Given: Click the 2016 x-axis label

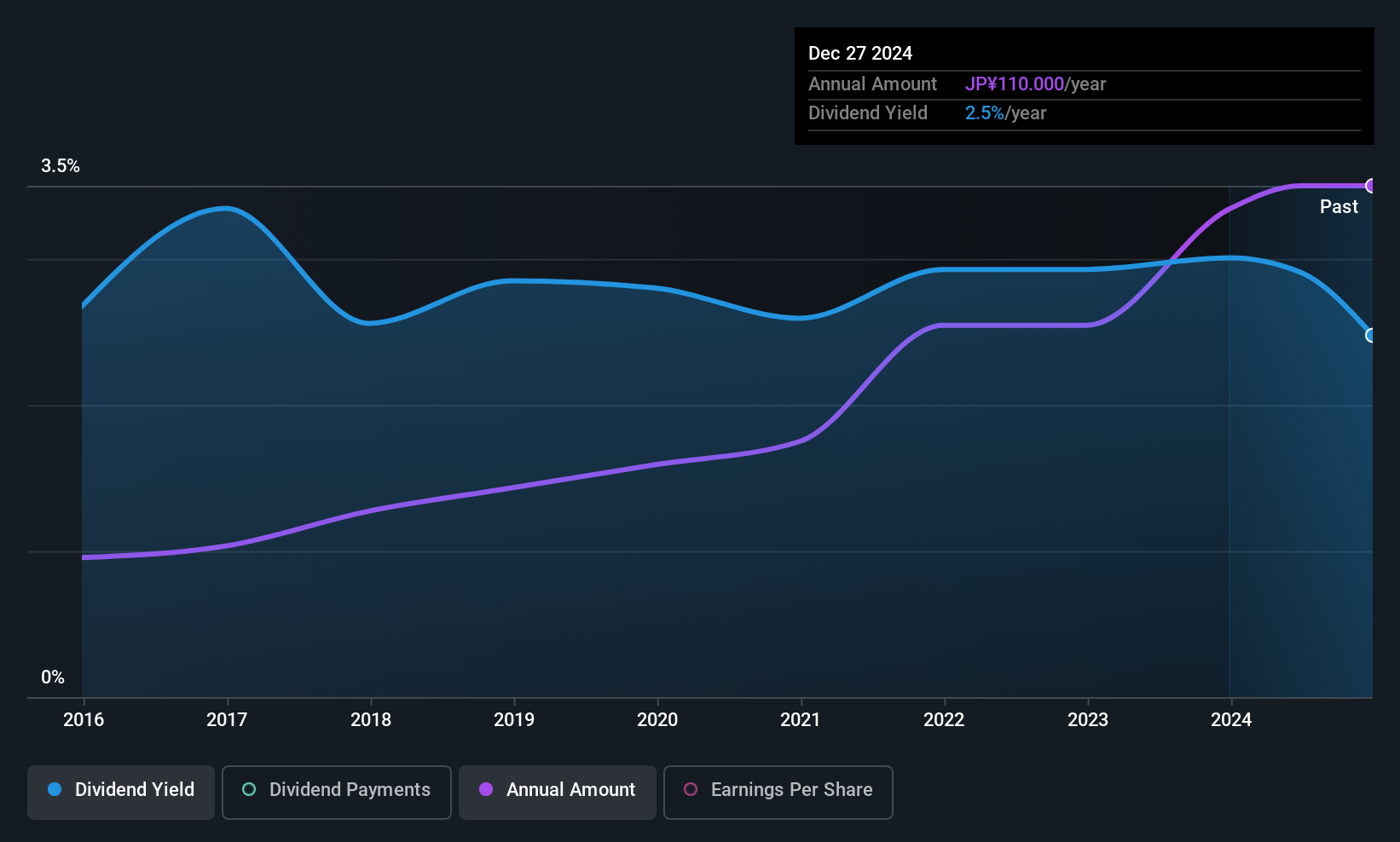Looking at the screenshot, I should pyautogui.click(x=84, y=720).
